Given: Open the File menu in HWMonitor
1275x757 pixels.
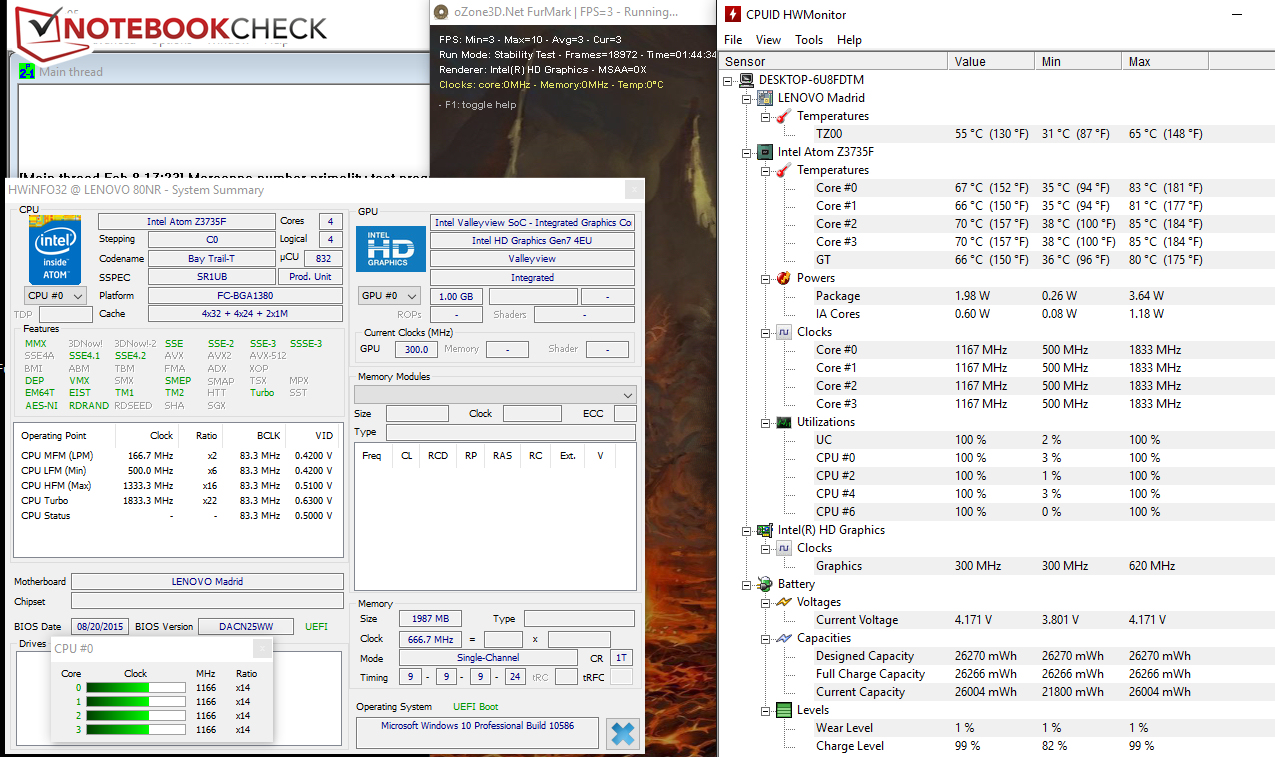Looking at the screenshot, I should (x=733, y=40).
